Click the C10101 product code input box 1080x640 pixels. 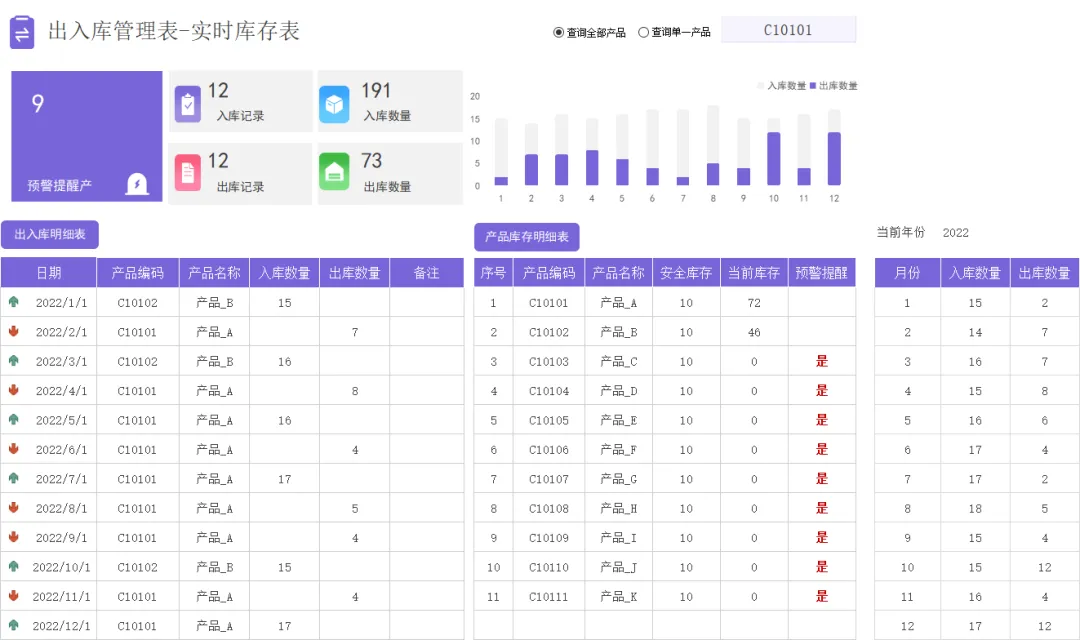click(x=788, y=30)
